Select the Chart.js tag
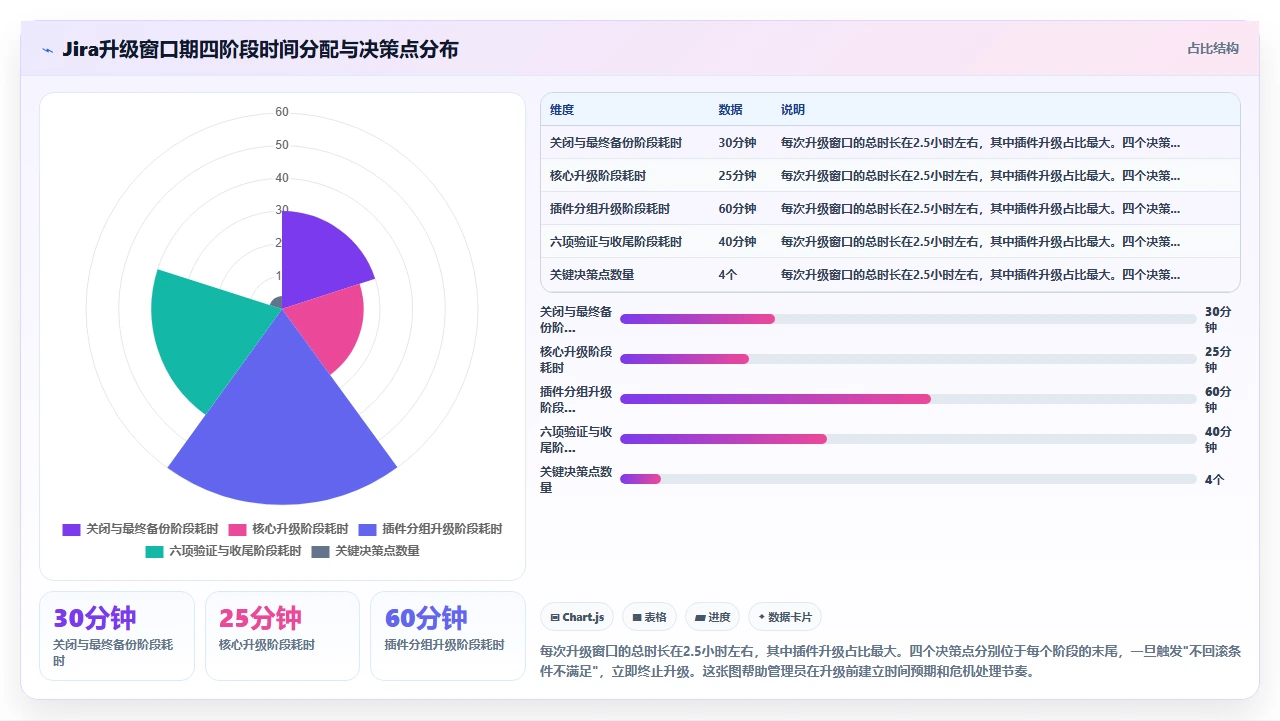 click(x=577, y=617)
